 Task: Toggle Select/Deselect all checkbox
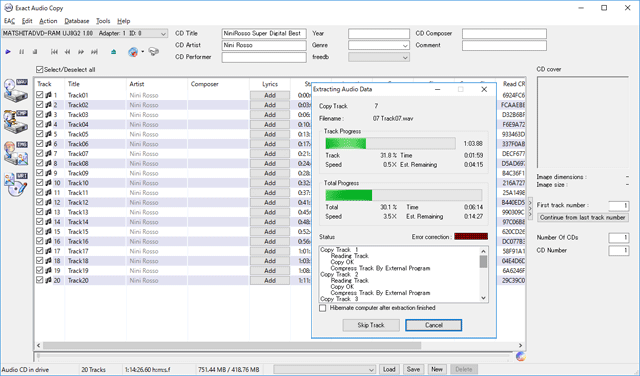coord(40,69)
